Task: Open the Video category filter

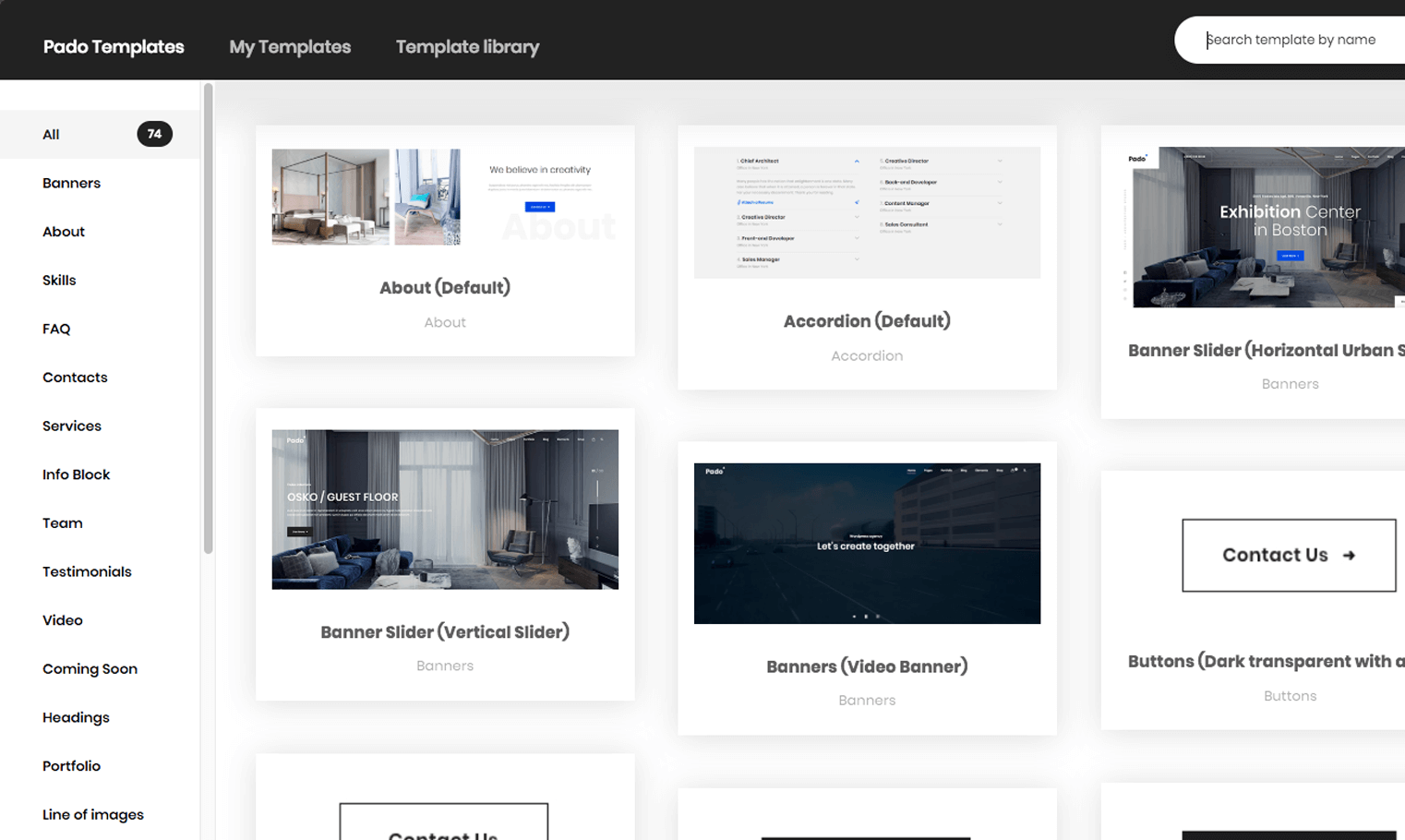Action: tap(63, 619)
